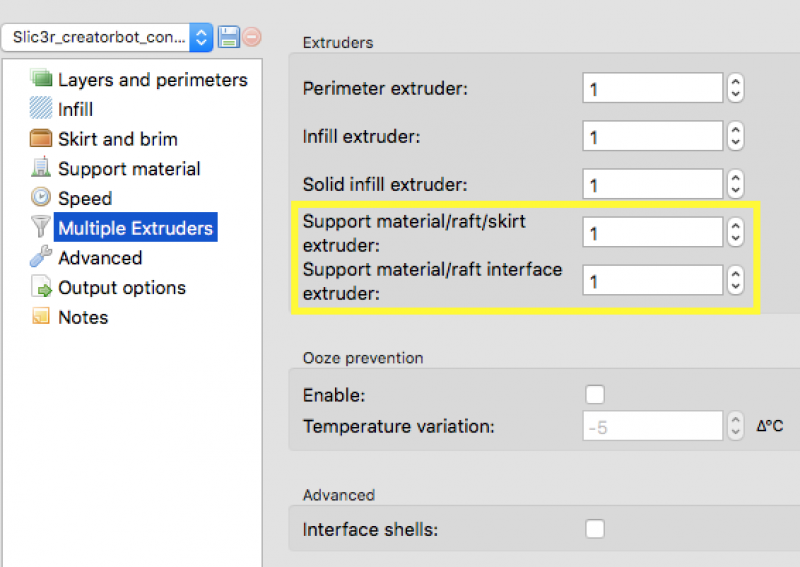Open the Output options settings page
This screenshot has width=800, height=567.
coord(121,288)
